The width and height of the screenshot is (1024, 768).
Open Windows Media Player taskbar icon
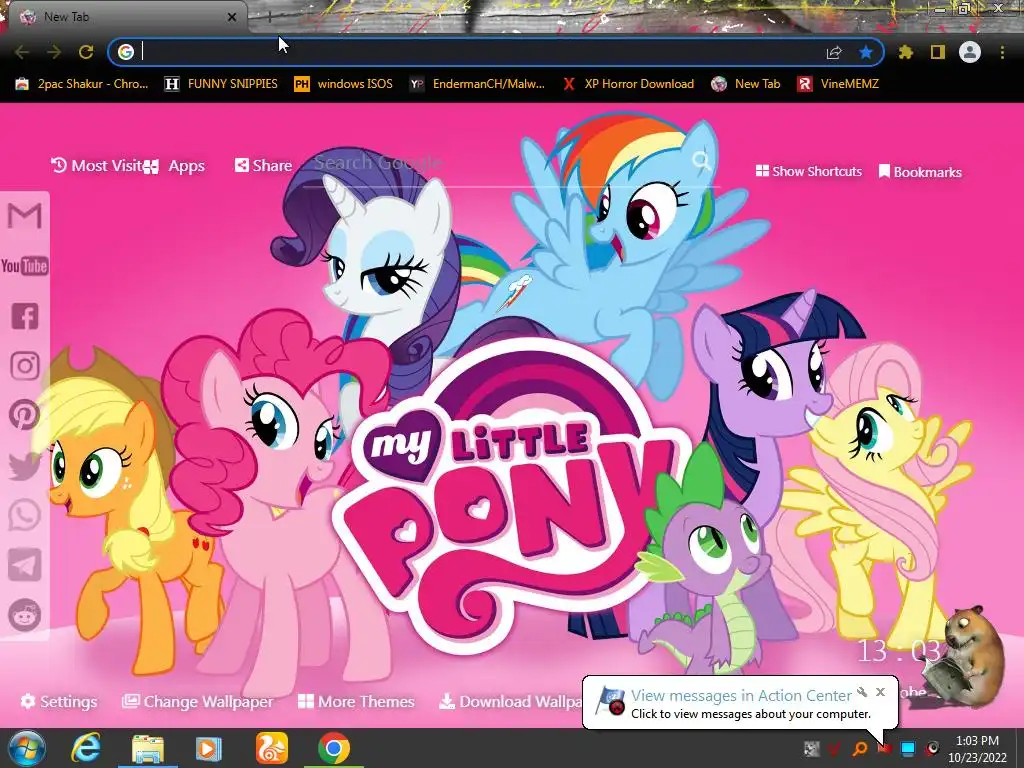click(209, 748)
